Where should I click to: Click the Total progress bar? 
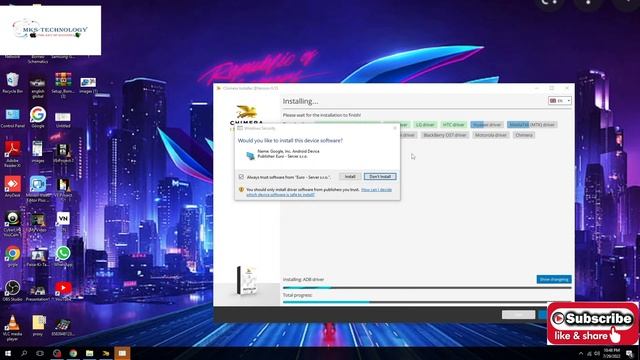click(x=427, y=302)
